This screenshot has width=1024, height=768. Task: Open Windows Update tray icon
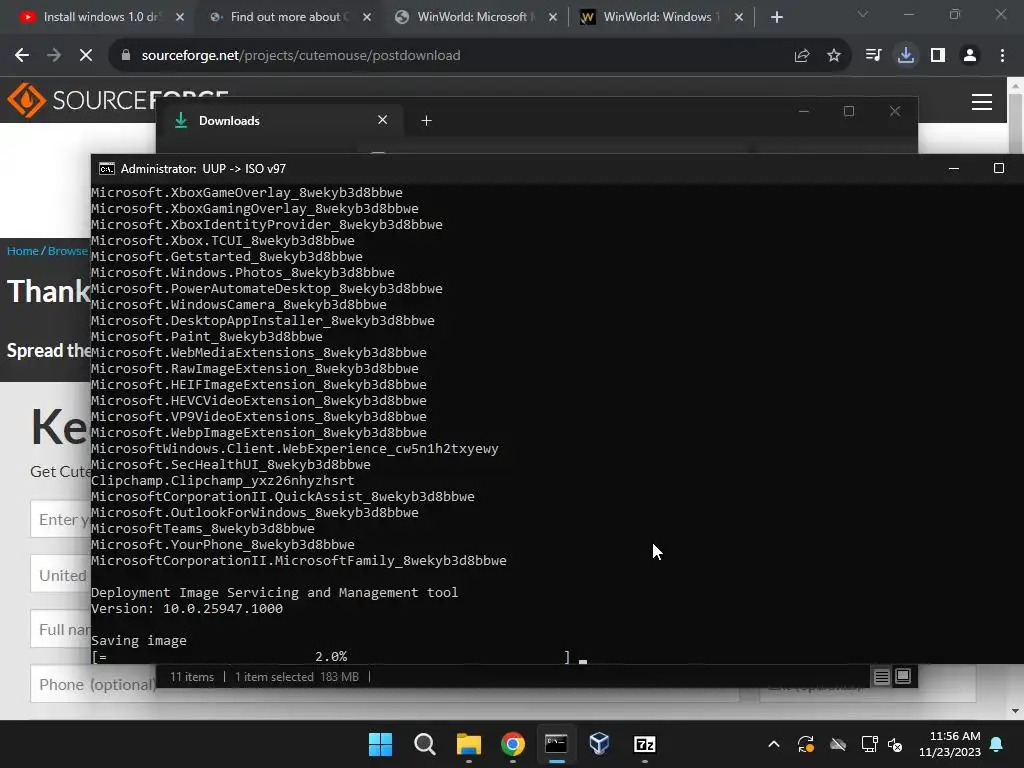point(806,744)
